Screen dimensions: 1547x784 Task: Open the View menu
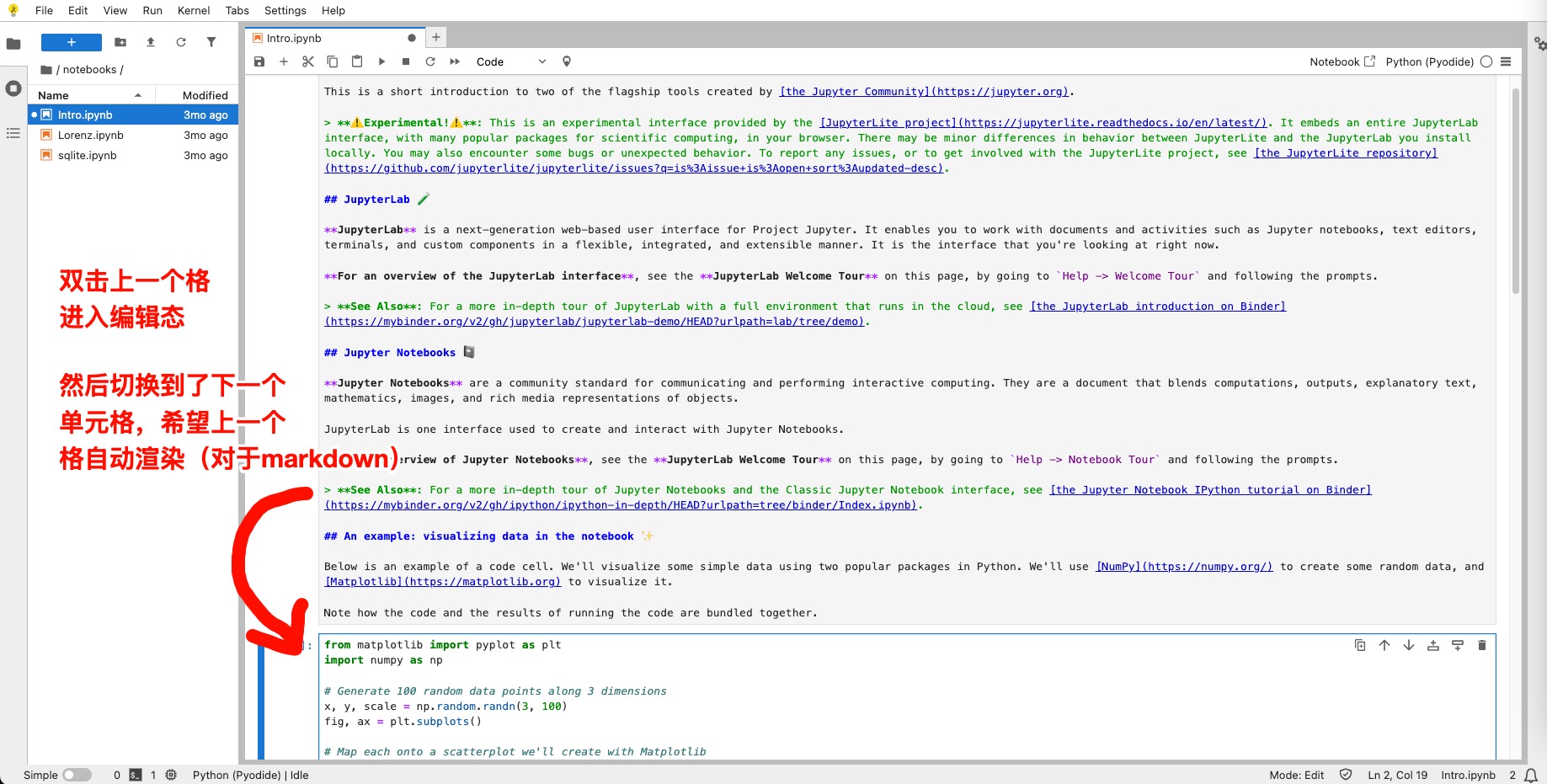pos(115,10)
